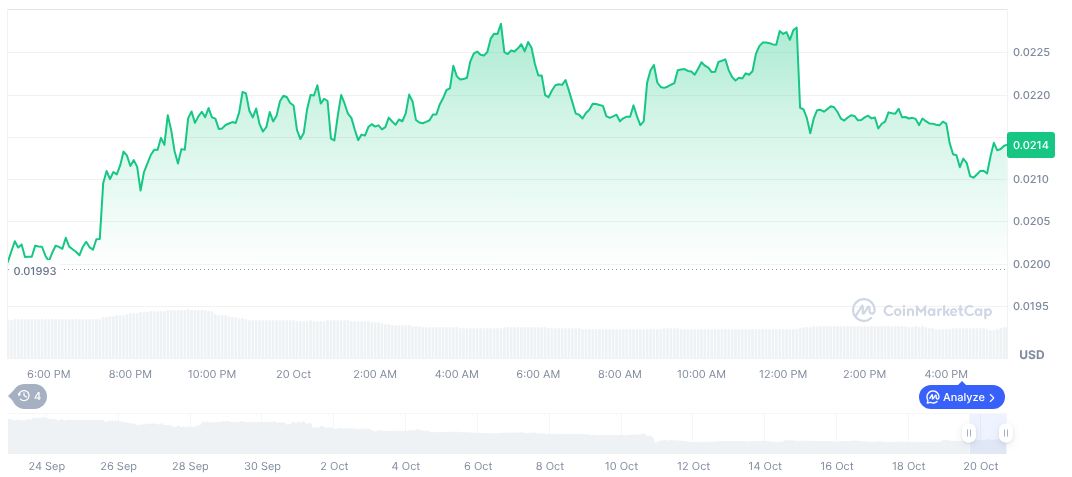Click the 0.01993 opening price label
This screenshot has height=477, width=1072.
click(x=35, y=271)
